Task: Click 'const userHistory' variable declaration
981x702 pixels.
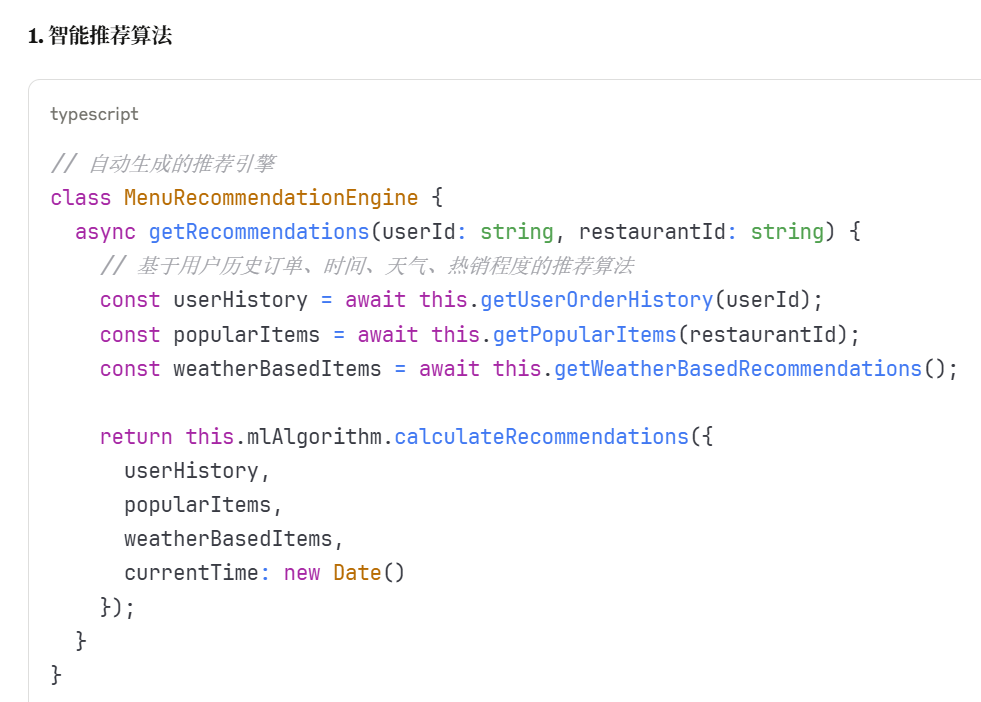Action: 204,300
